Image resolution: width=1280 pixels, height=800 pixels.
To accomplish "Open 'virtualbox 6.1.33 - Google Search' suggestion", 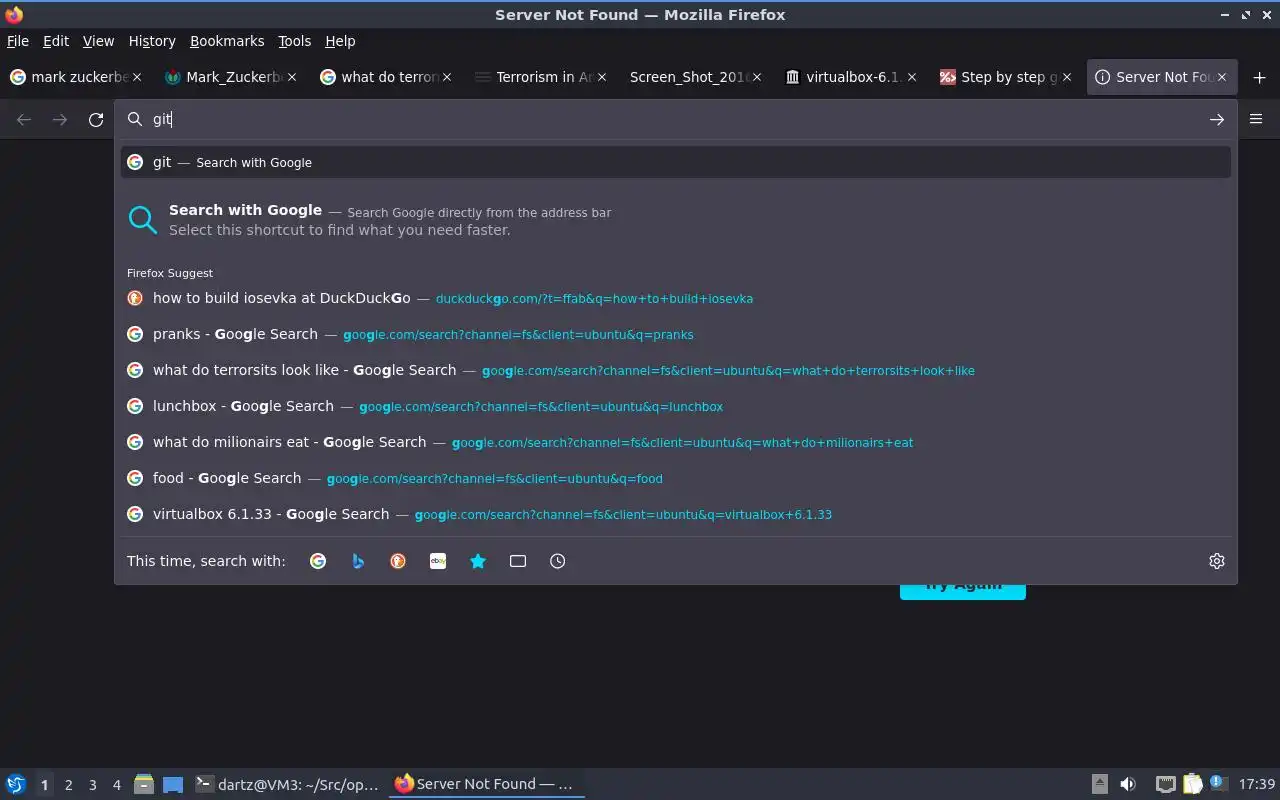I will tap(676, 514).
